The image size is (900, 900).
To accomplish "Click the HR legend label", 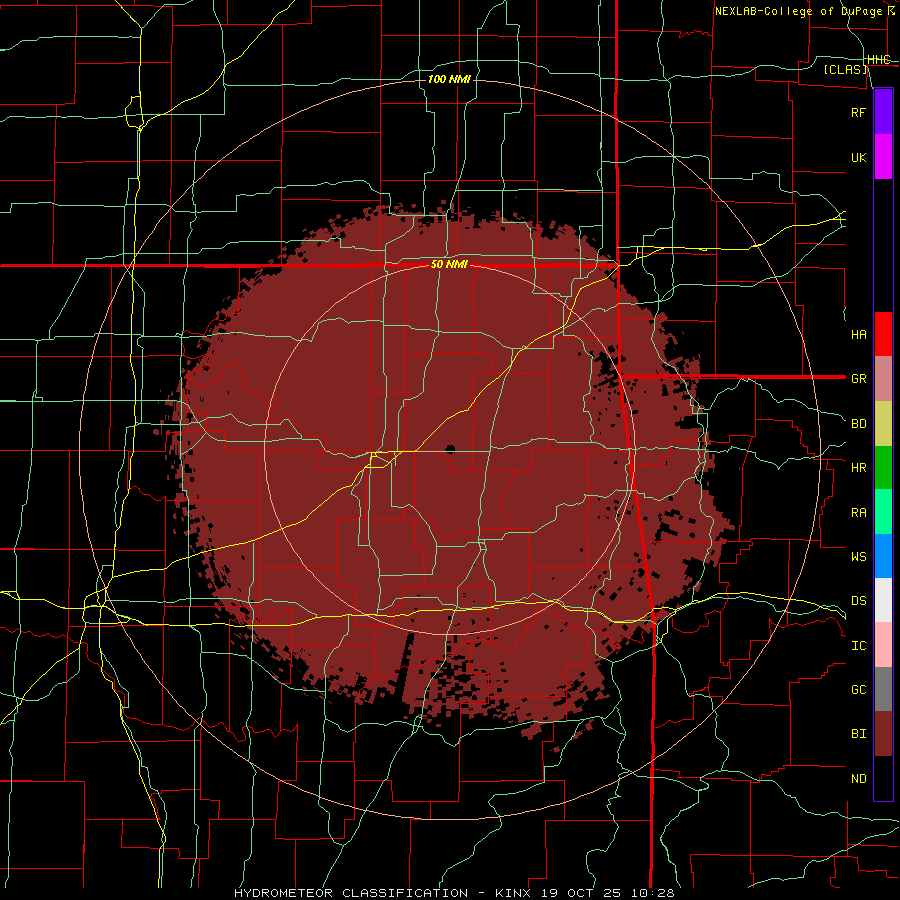I will pyautogui.click(x=858, y=468).
